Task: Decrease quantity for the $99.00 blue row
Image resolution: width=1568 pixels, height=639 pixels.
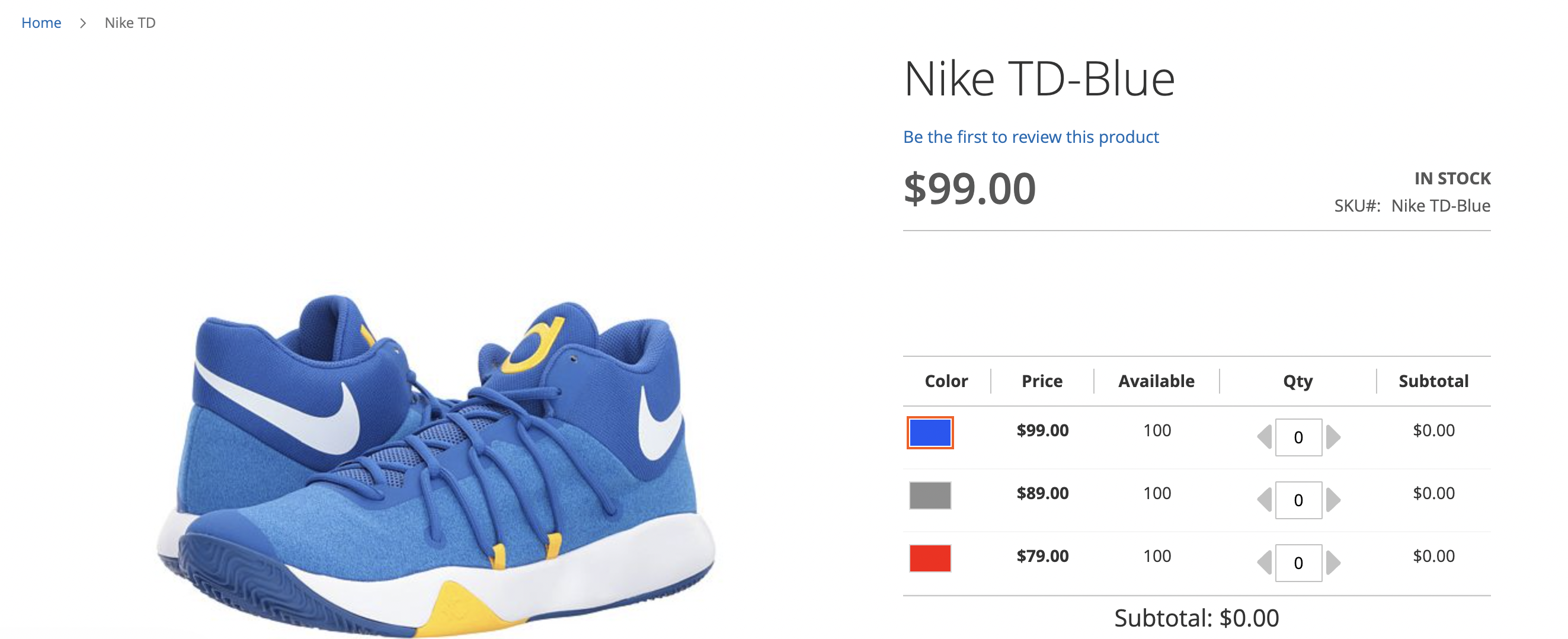Action: point(1264,437)
